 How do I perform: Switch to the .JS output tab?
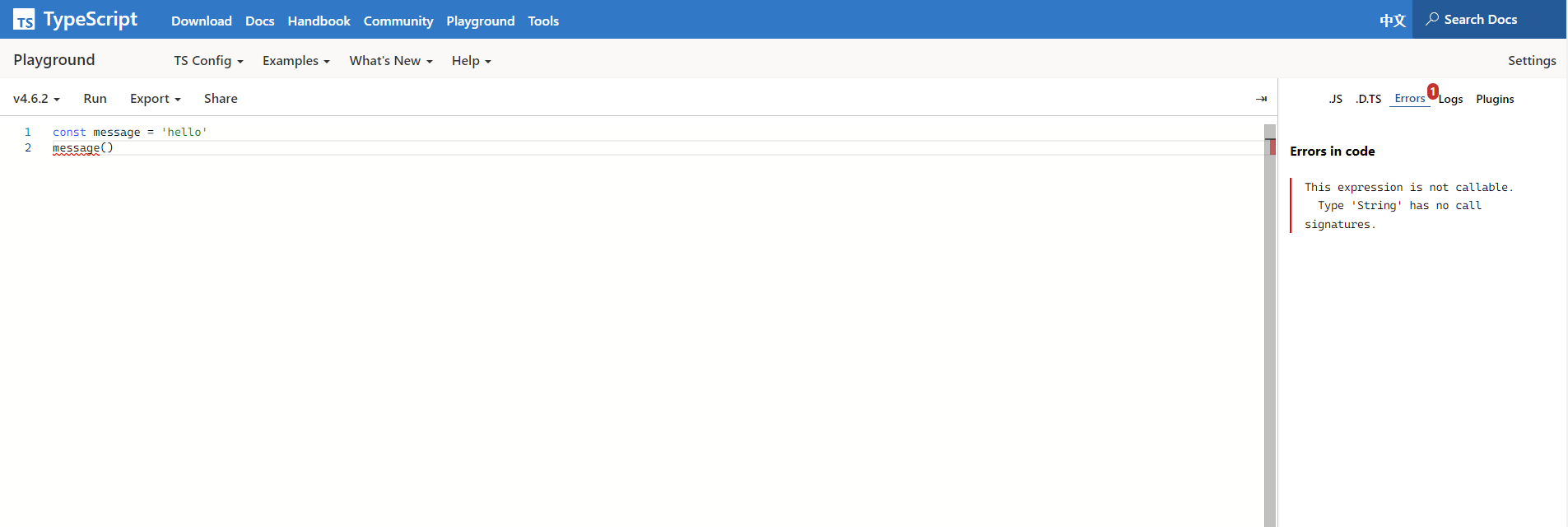tap(1335, 99)
